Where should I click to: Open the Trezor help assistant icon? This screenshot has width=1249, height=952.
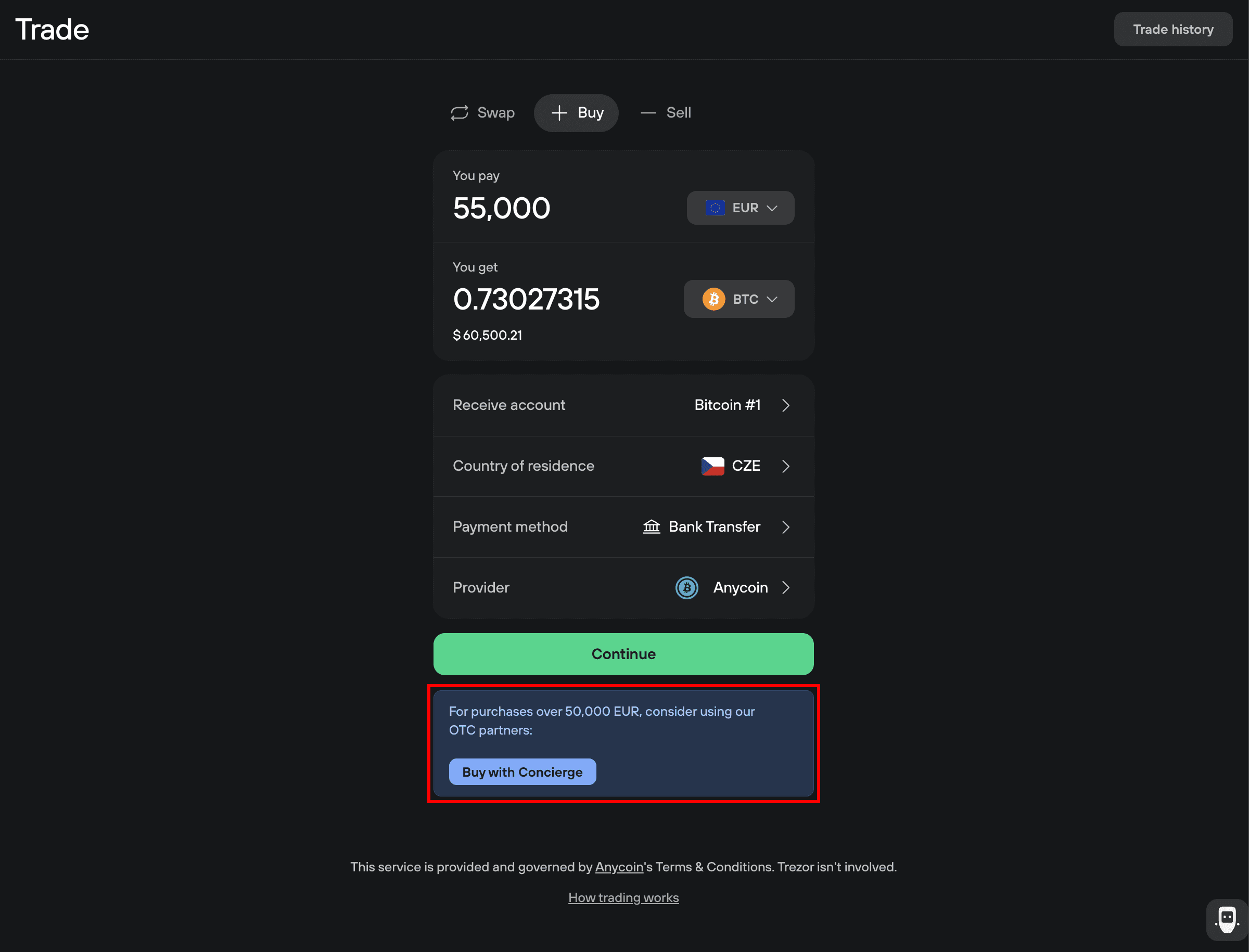pos(1227,919)
